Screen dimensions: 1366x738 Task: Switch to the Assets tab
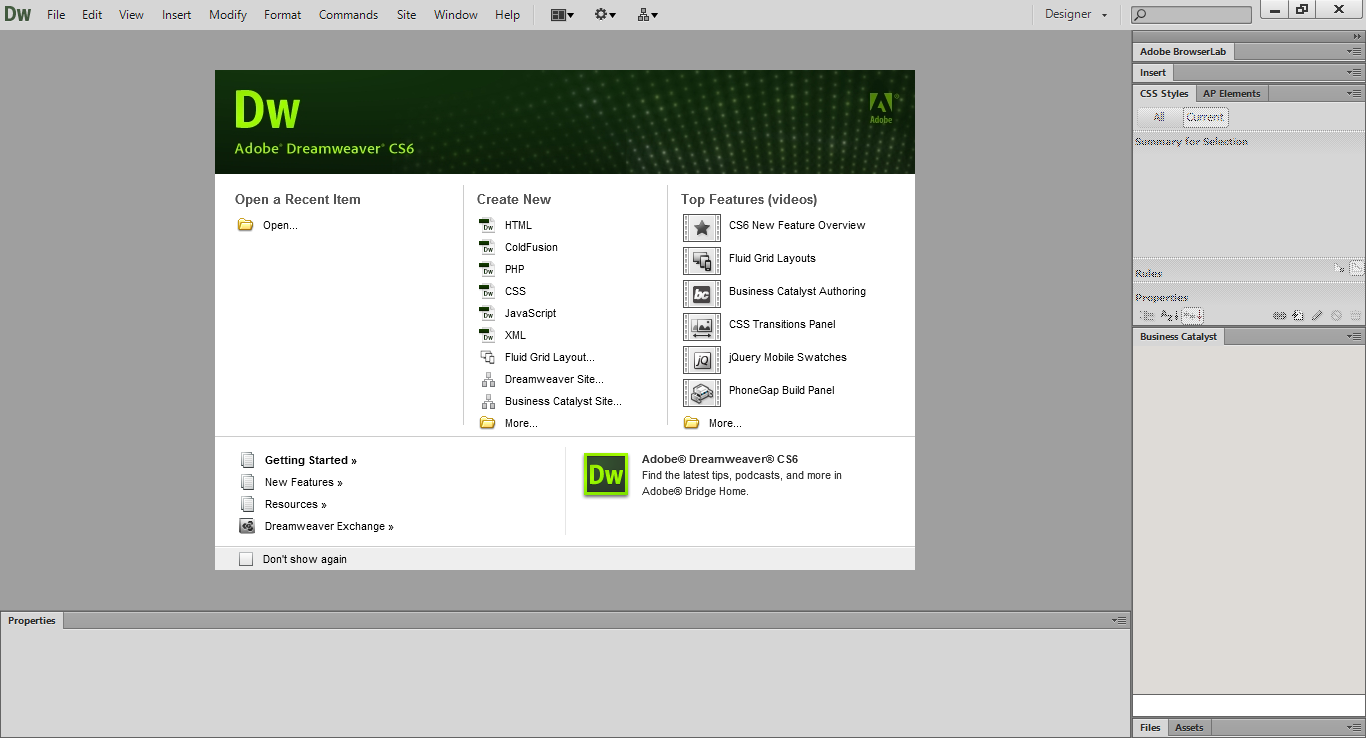coord(1189,727)
